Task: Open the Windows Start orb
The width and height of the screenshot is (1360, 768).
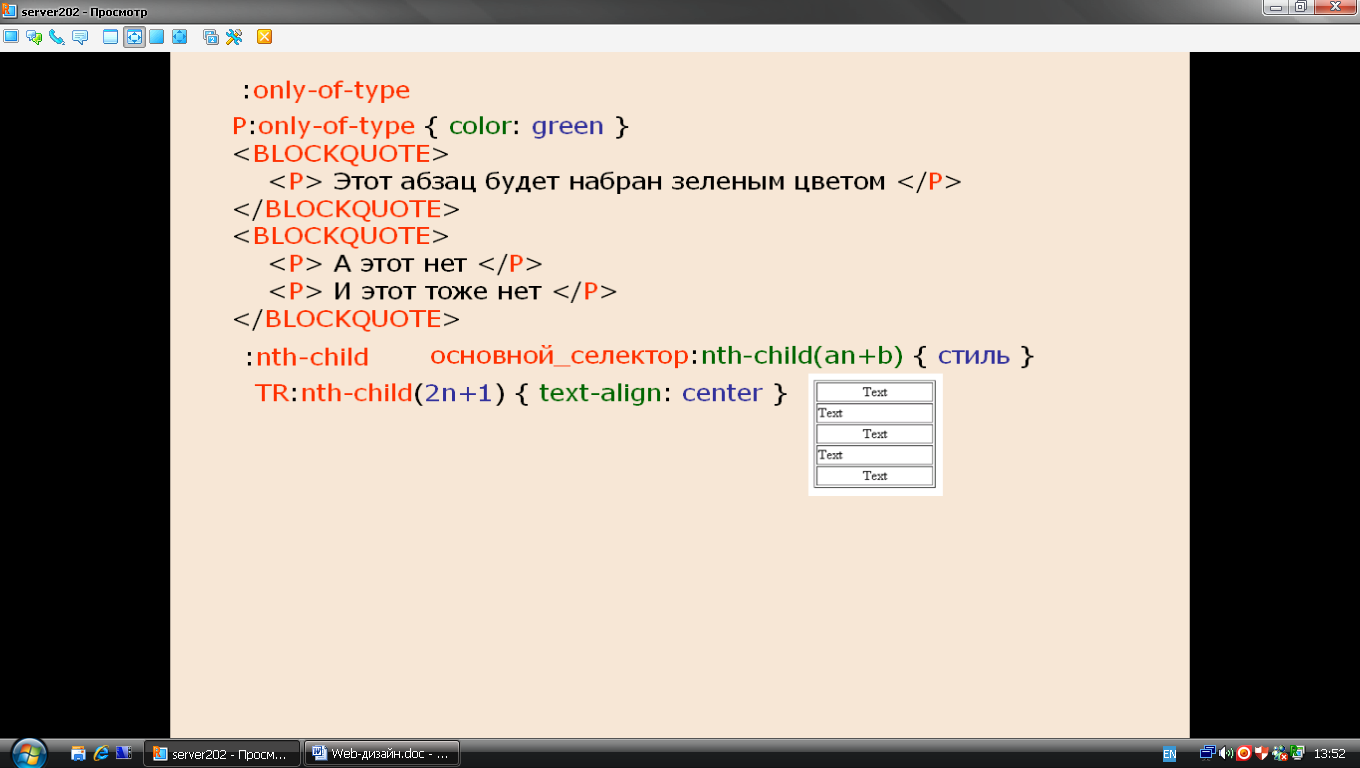Action: 27,752
